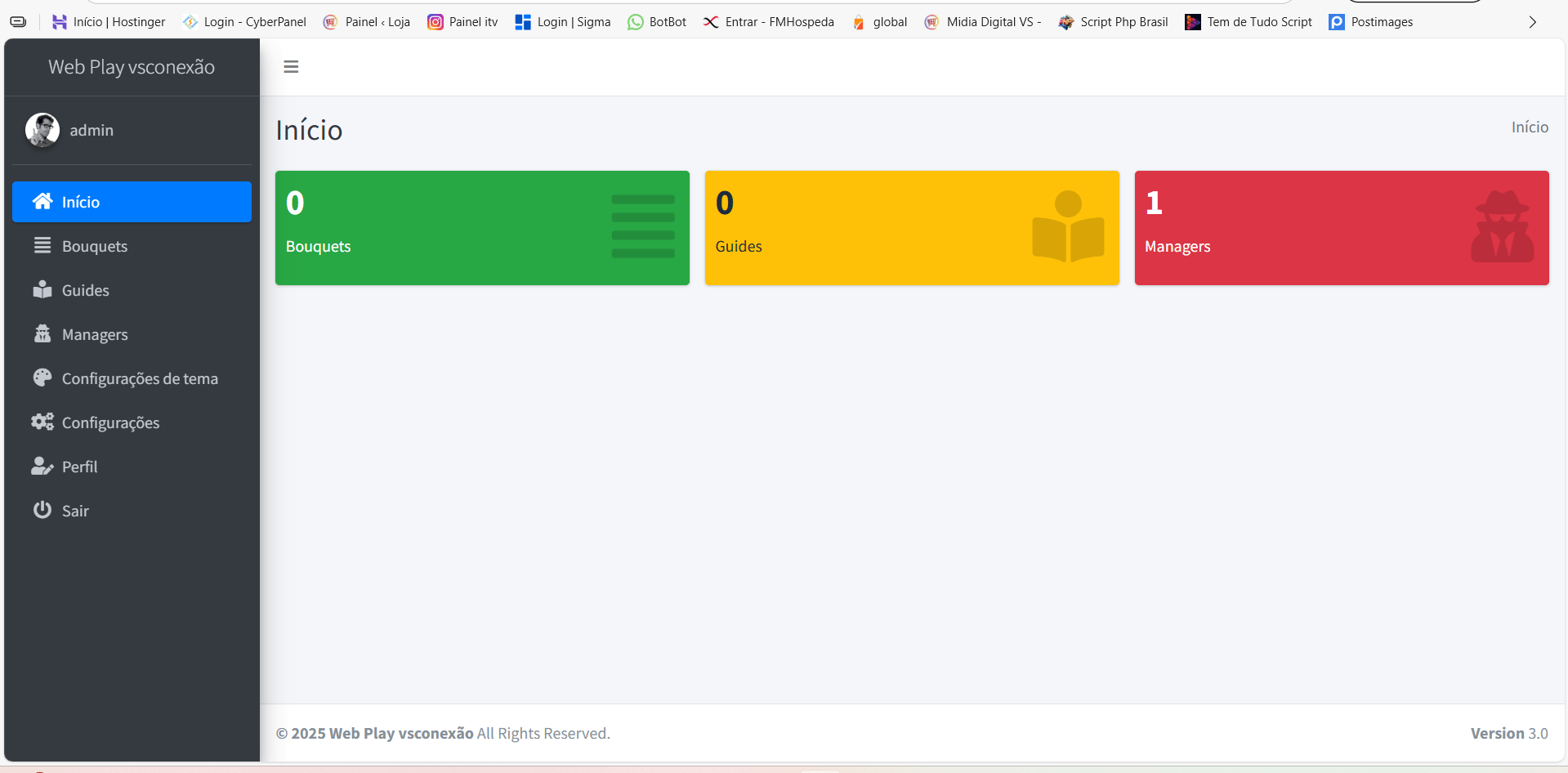This screenshot has height=773, width=1568.
Task: Open the yellow Guides stat card
Action: point(911,228)
